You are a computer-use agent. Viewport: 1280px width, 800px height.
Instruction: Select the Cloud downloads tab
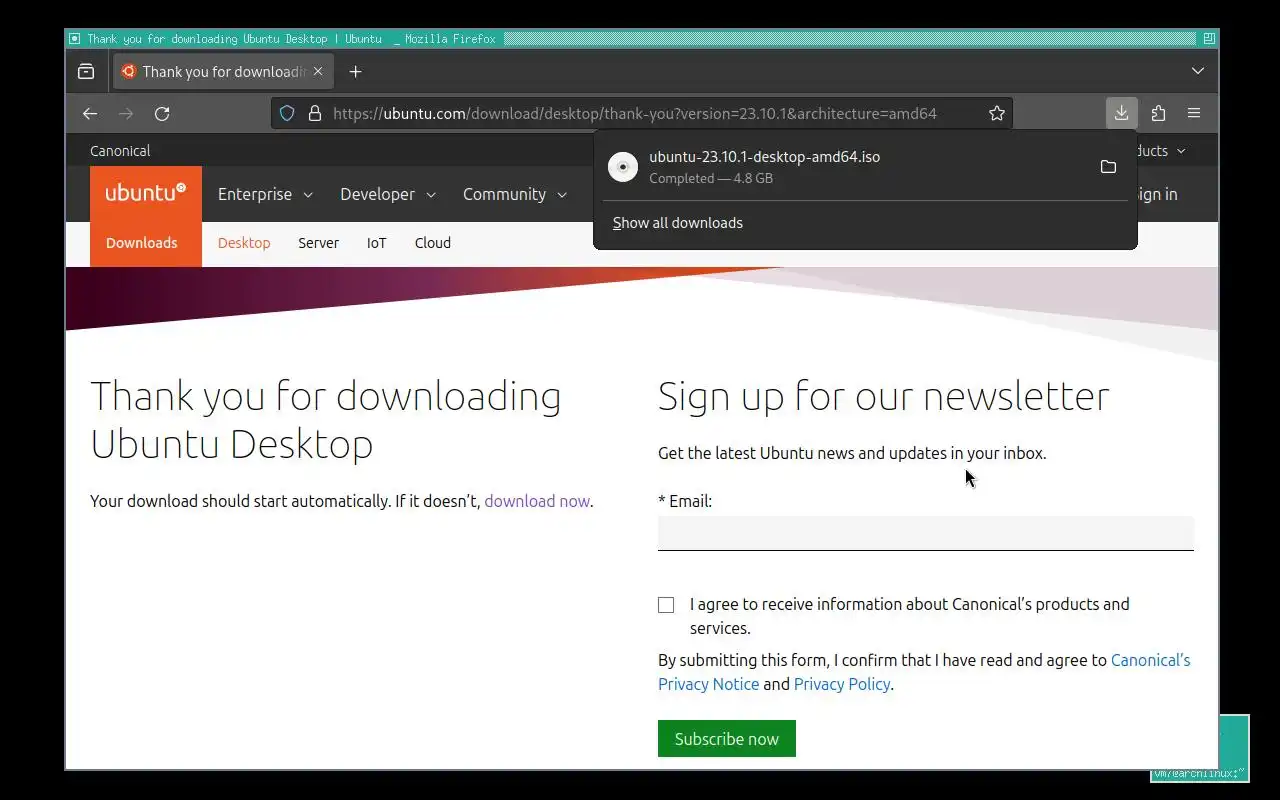(433, 243)
